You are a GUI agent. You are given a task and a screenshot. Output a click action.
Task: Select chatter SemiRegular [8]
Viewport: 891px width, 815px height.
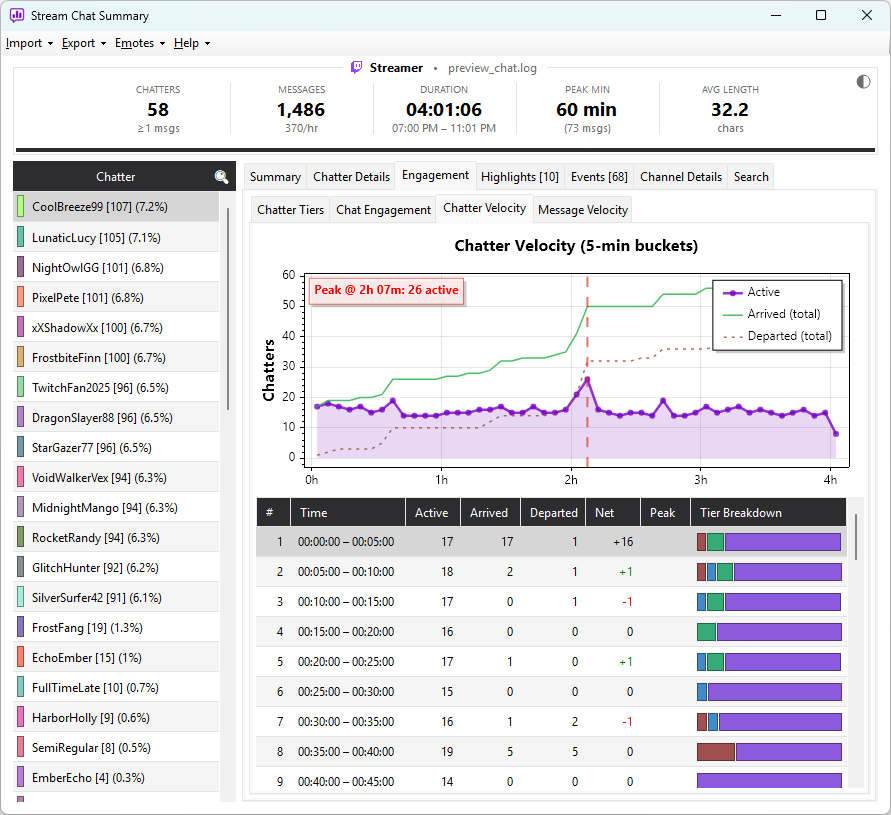pyautogui.click(x=116, y=748)
